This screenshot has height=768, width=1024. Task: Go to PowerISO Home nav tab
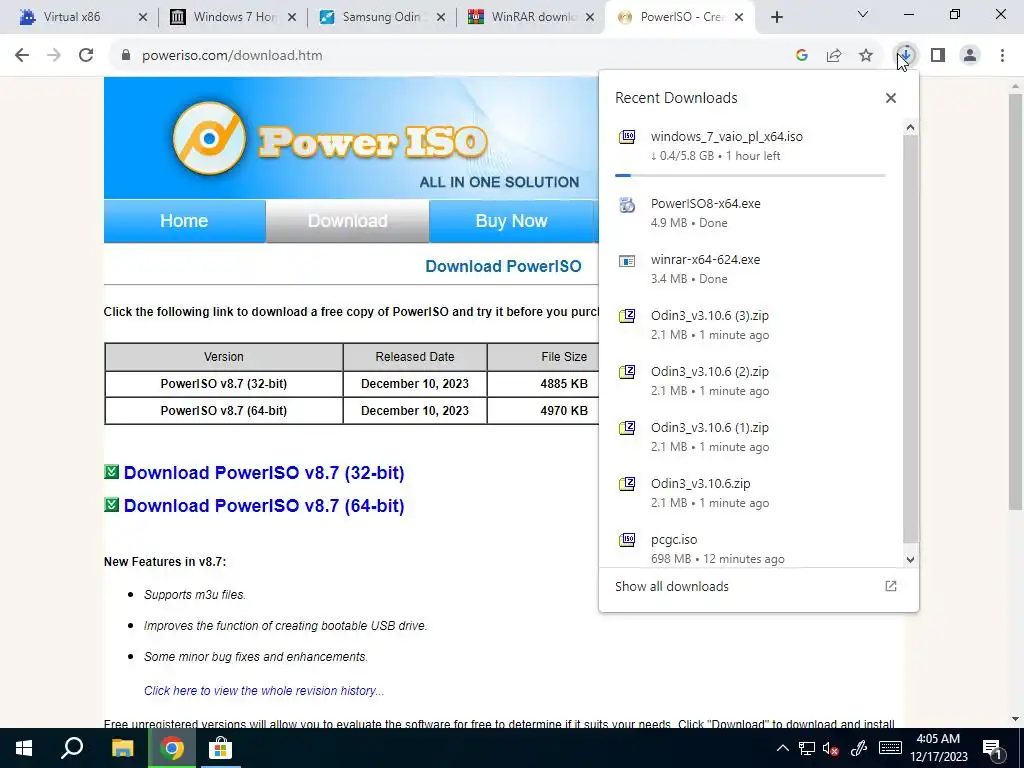pos(184,221)
